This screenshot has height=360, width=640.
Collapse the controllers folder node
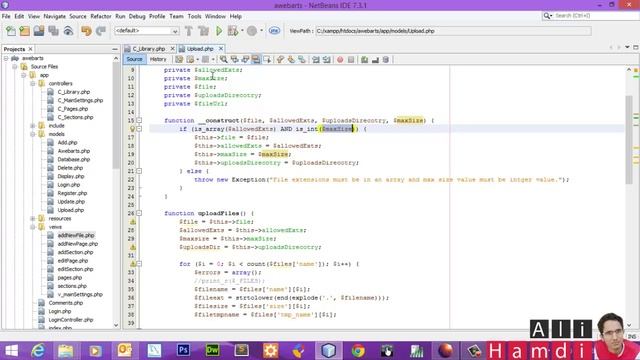point(33,83)
